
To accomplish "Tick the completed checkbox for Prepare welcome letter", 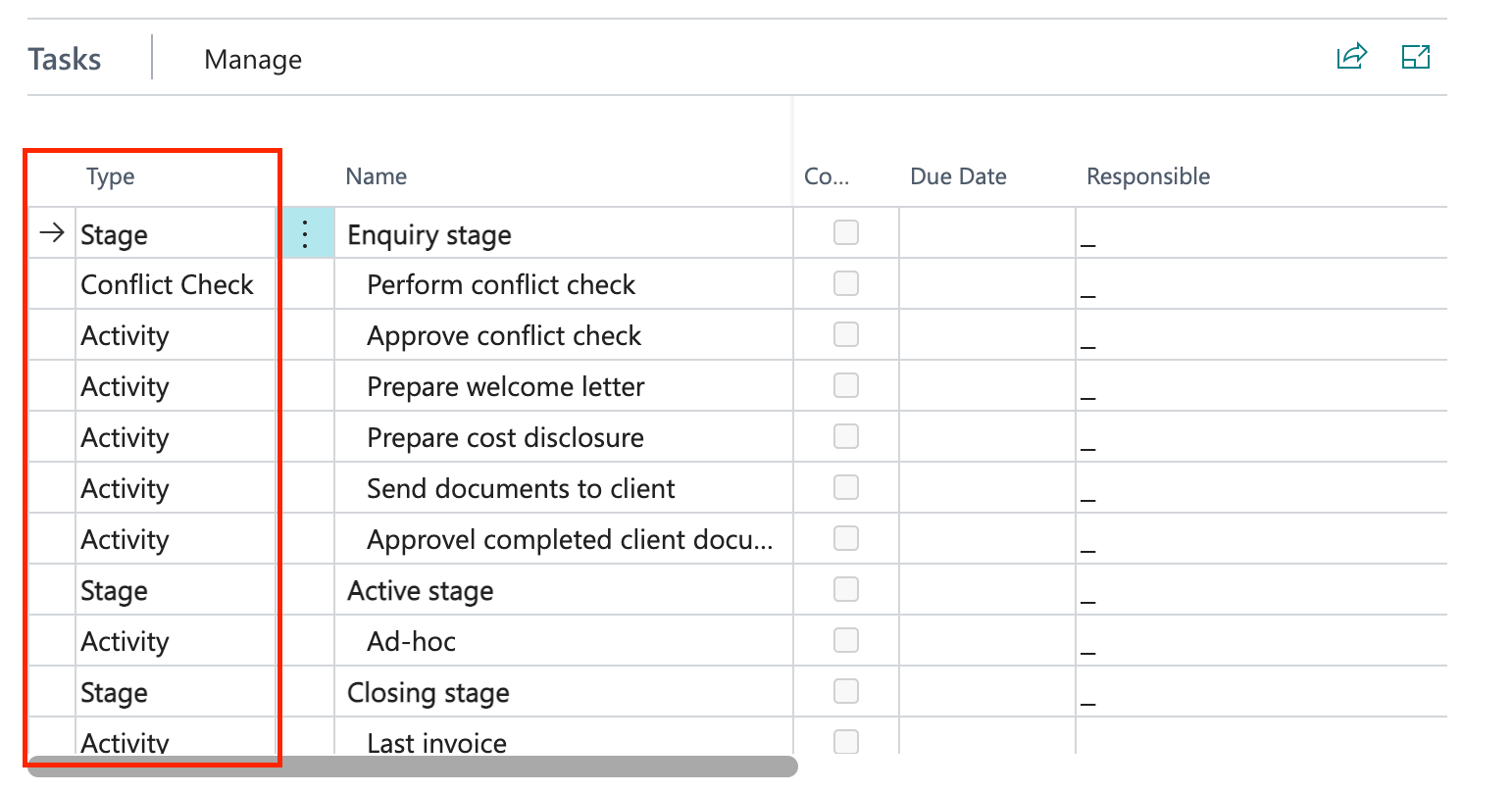I will 846,385.
